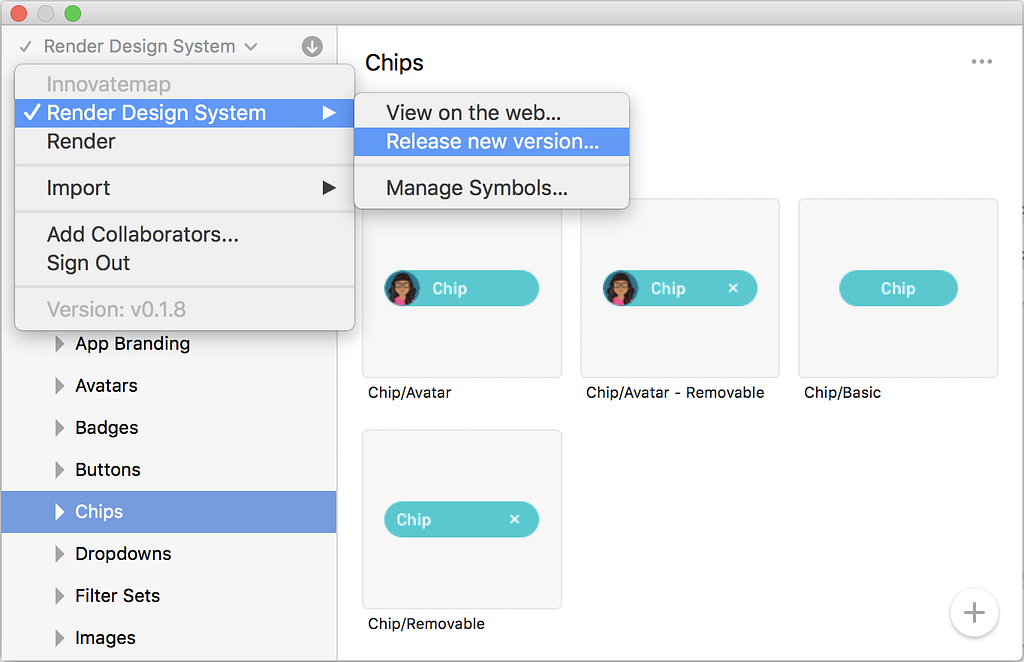
Task: Select Images in the sidebar list
Action: click(168, 638)
